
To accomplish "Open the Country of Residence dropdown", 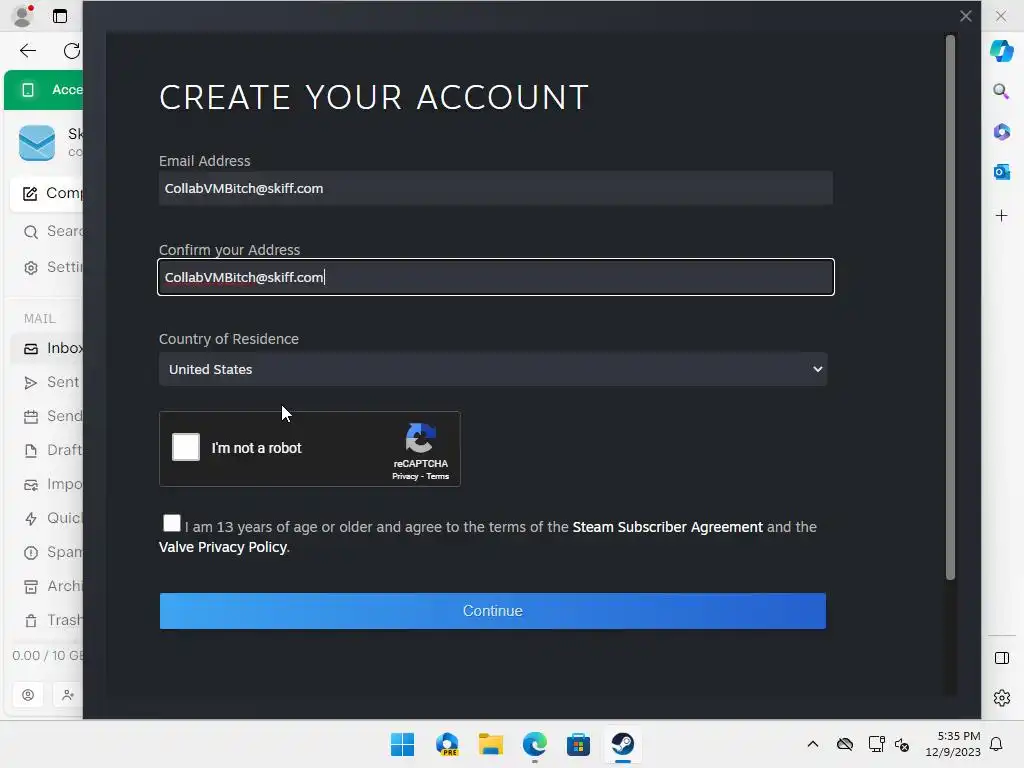I will tap(493, 369).
